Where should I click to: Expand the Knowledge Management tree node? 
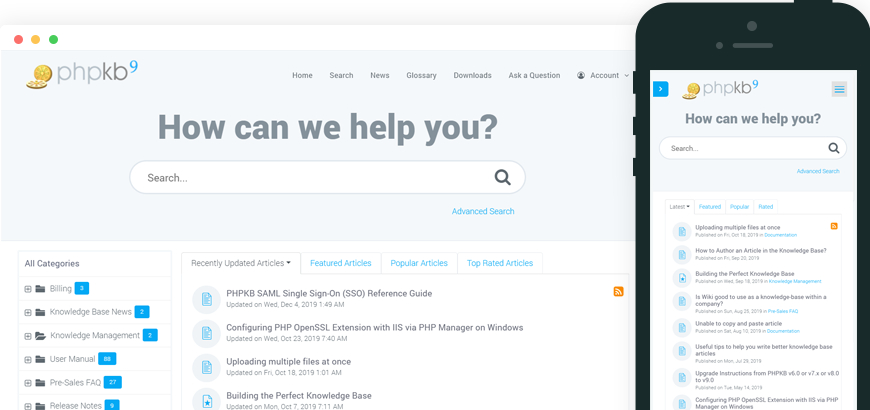[28, 336]
